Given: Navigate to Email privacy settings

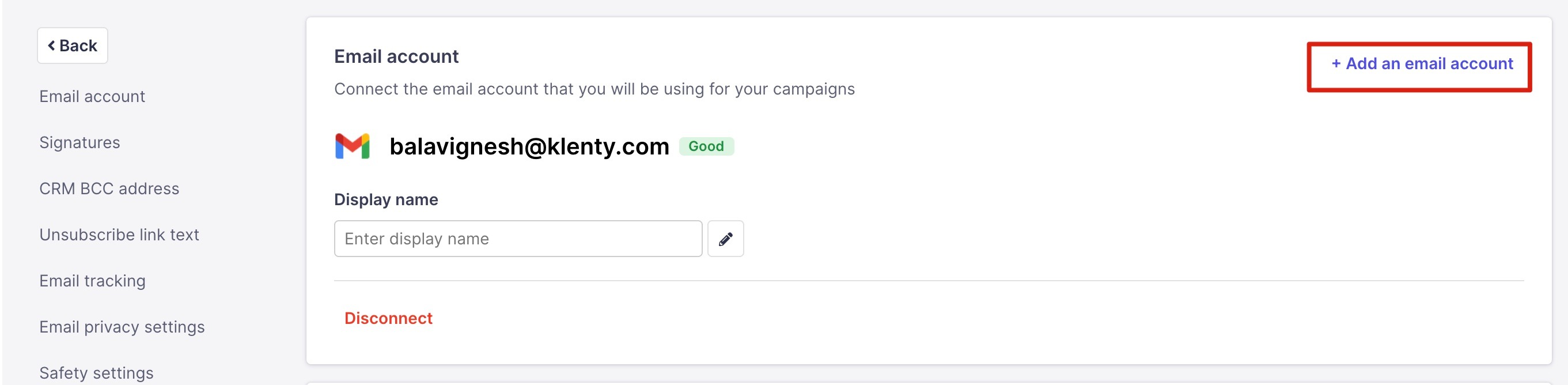Looking at the screenshot, I should pyautogui.click(x=122, y=327).
